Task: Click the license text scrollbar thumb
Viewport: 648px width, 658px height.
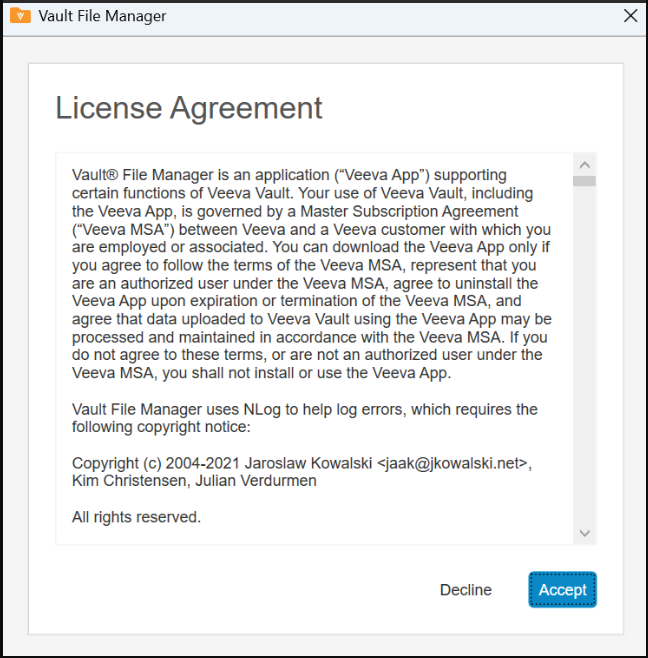Action: click(585, 182)
